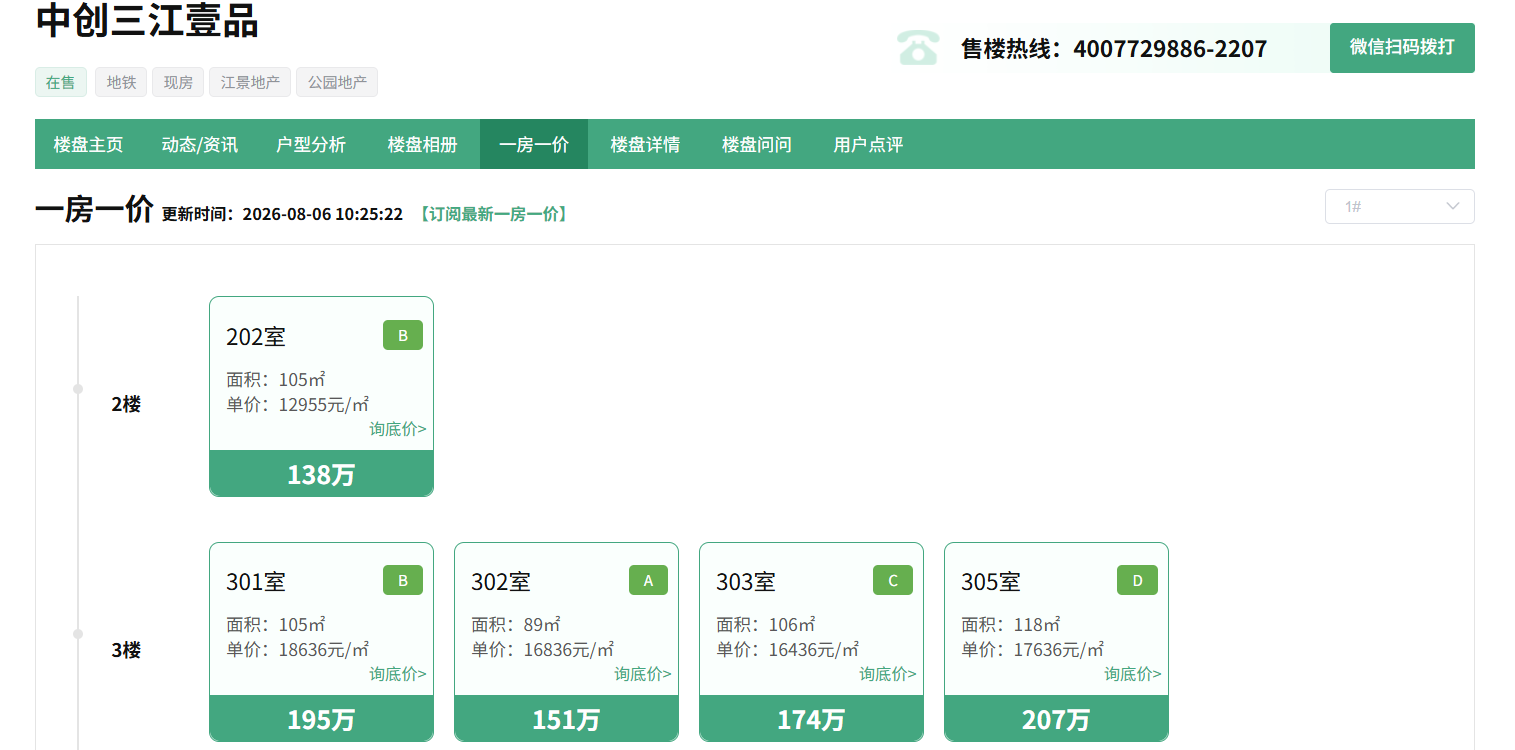
Task: Click 询底价 on room 301 card
Action: tap(398, 674)
